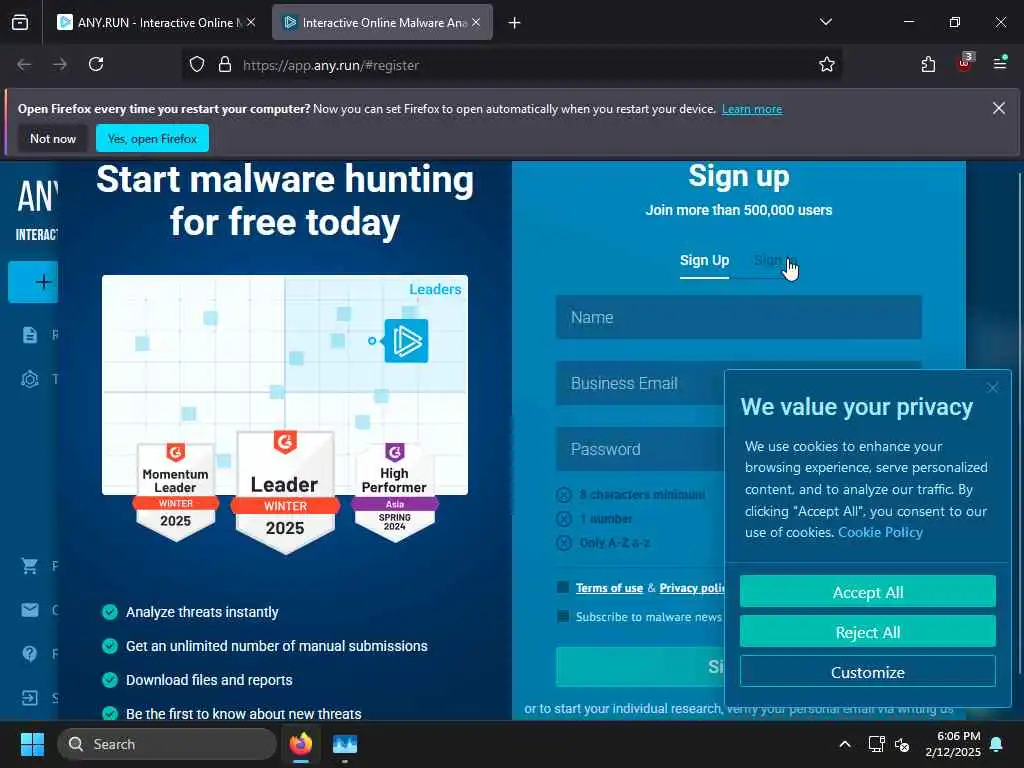This screenshot has height=768, width=1024.
Task: Click the Firefox View icon in tab bar
Action: pos(20,22)
